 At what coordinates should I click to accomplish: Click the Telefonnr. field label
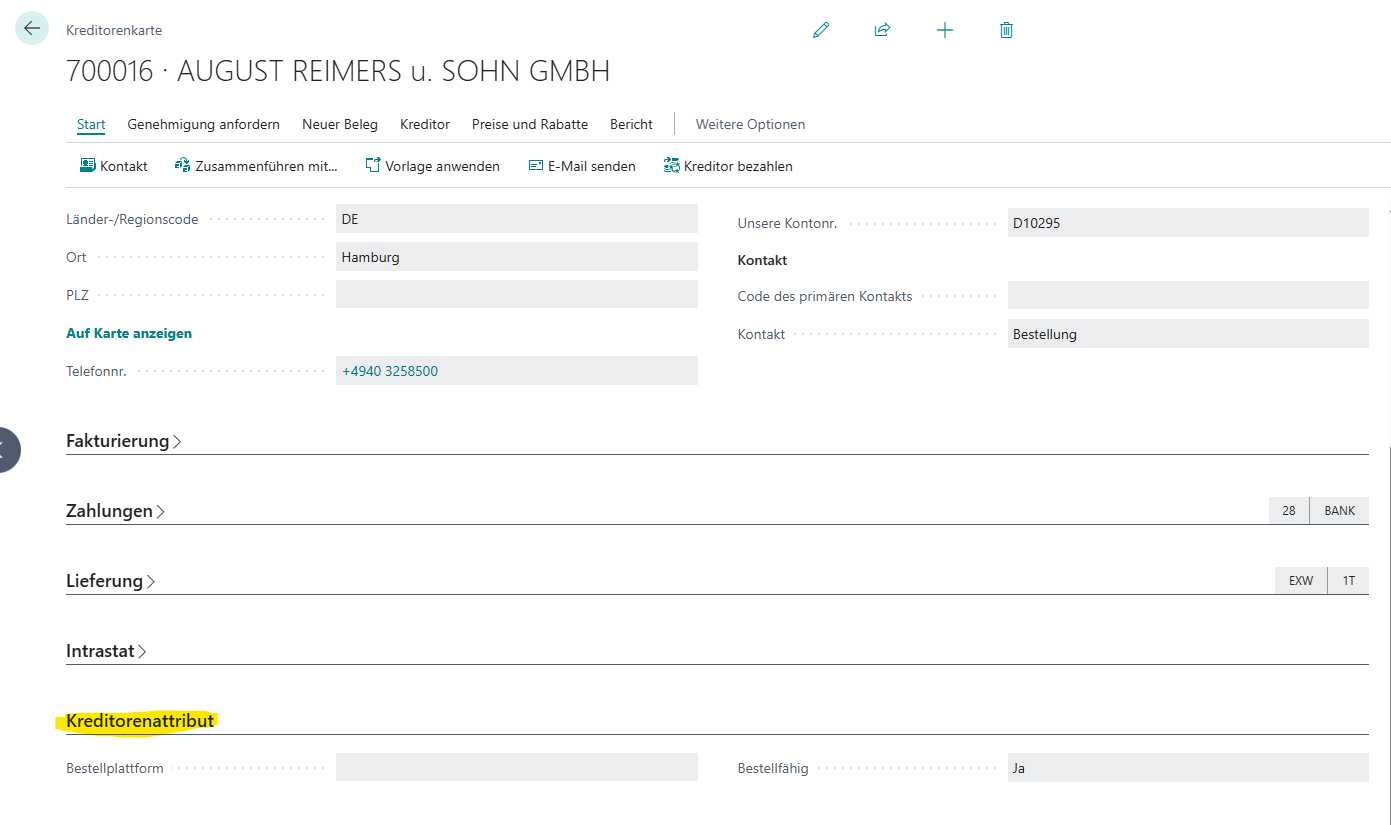click(97, 371)
